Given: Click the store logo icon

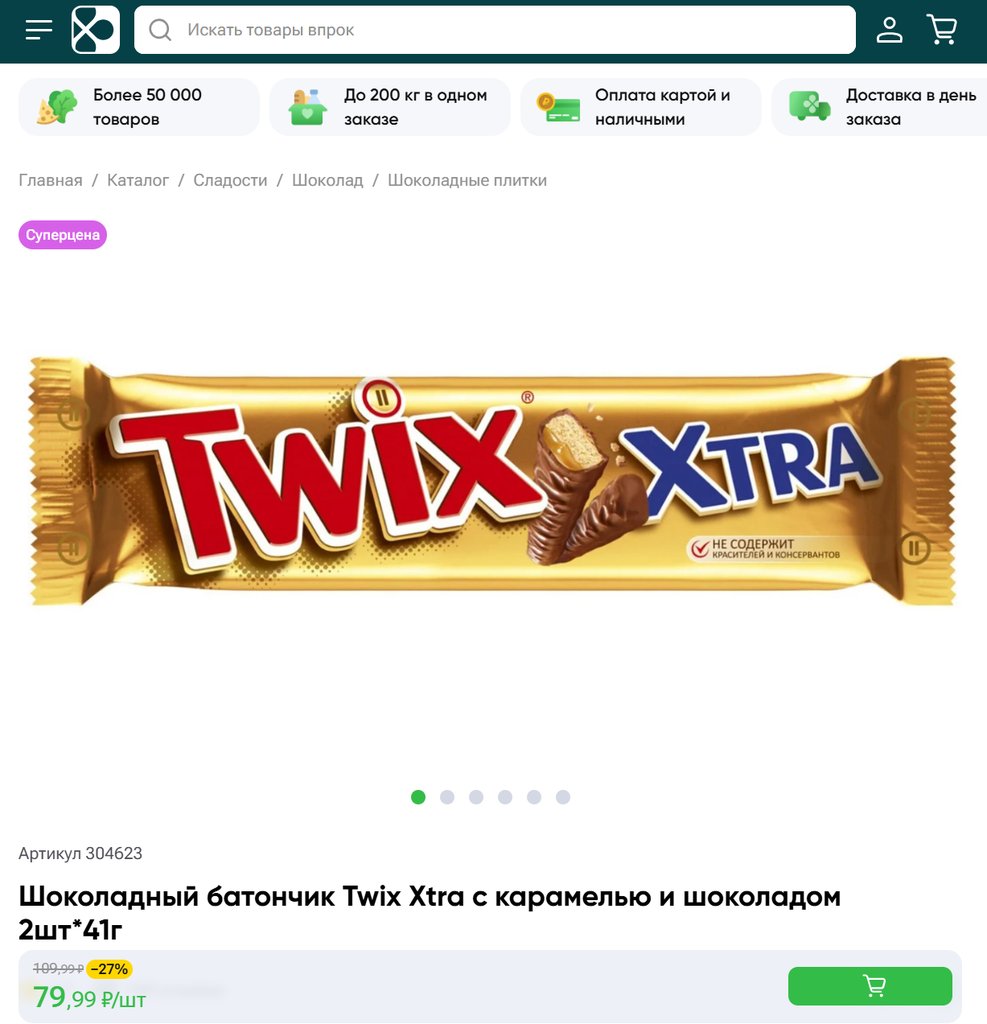Looking at the screenshot, I should click(95, 30).
